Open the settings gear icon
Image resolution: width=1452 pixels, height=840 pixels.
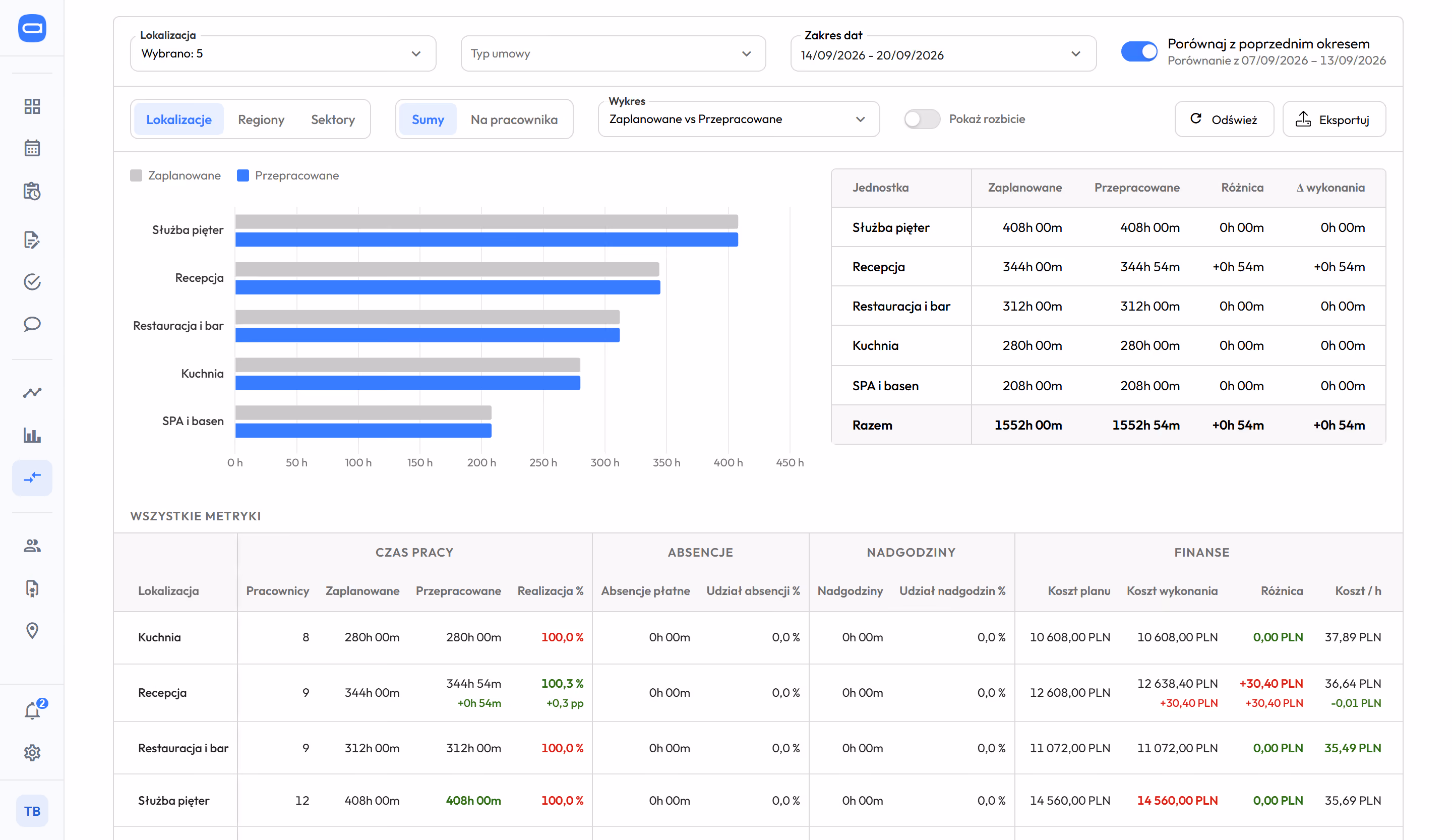point(32,752)
